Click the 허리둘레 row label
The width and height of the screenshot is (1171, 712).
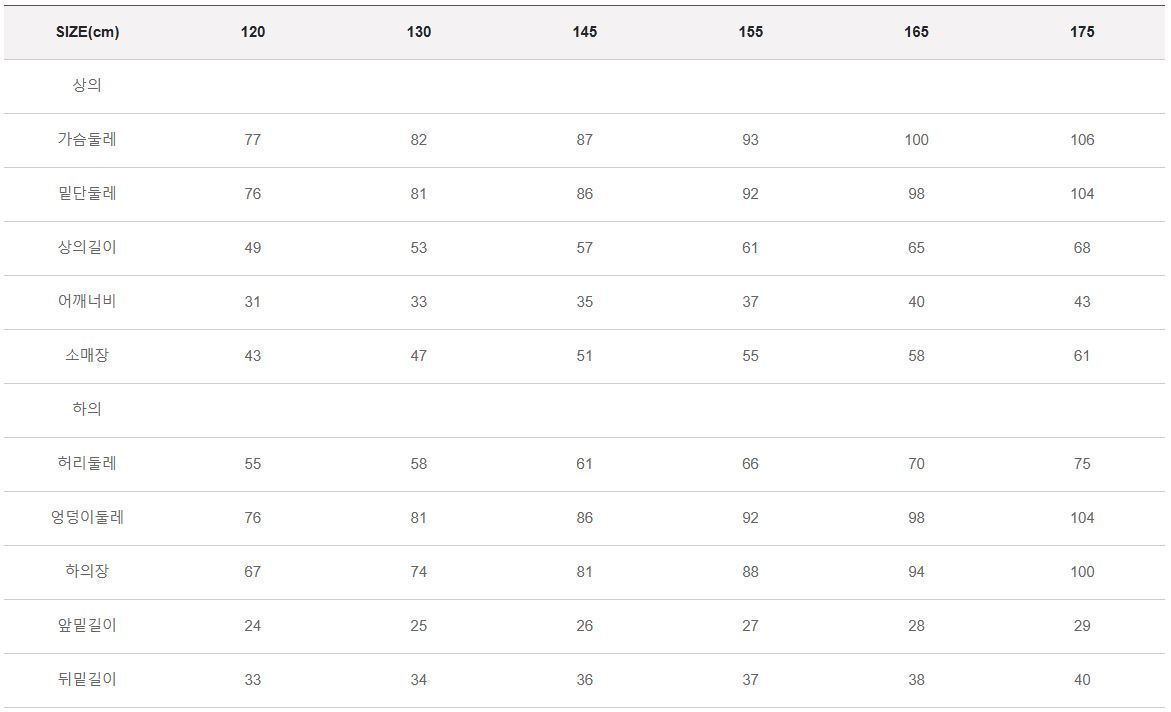(87, 464)
